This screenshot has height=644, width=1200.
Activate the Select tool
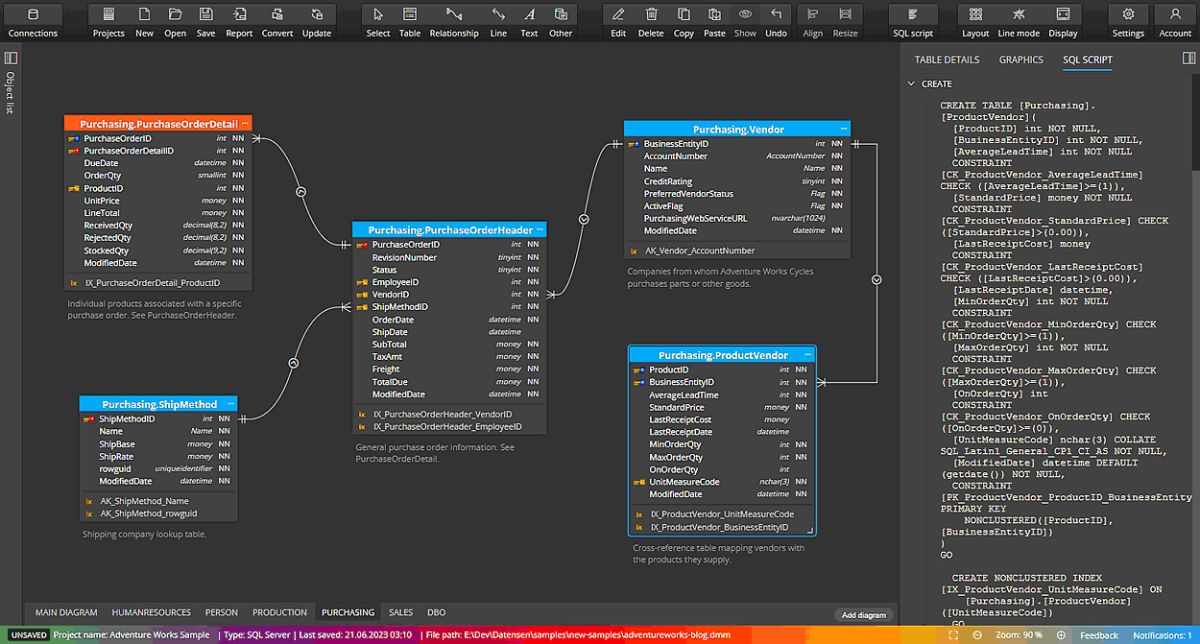(x=378, y=21)
